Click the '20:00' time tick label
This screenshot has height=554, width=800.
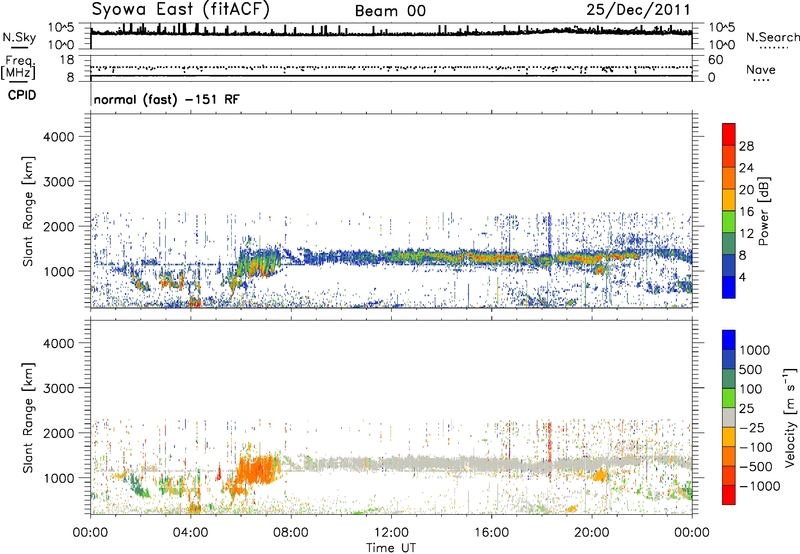(x=591, y=533)
